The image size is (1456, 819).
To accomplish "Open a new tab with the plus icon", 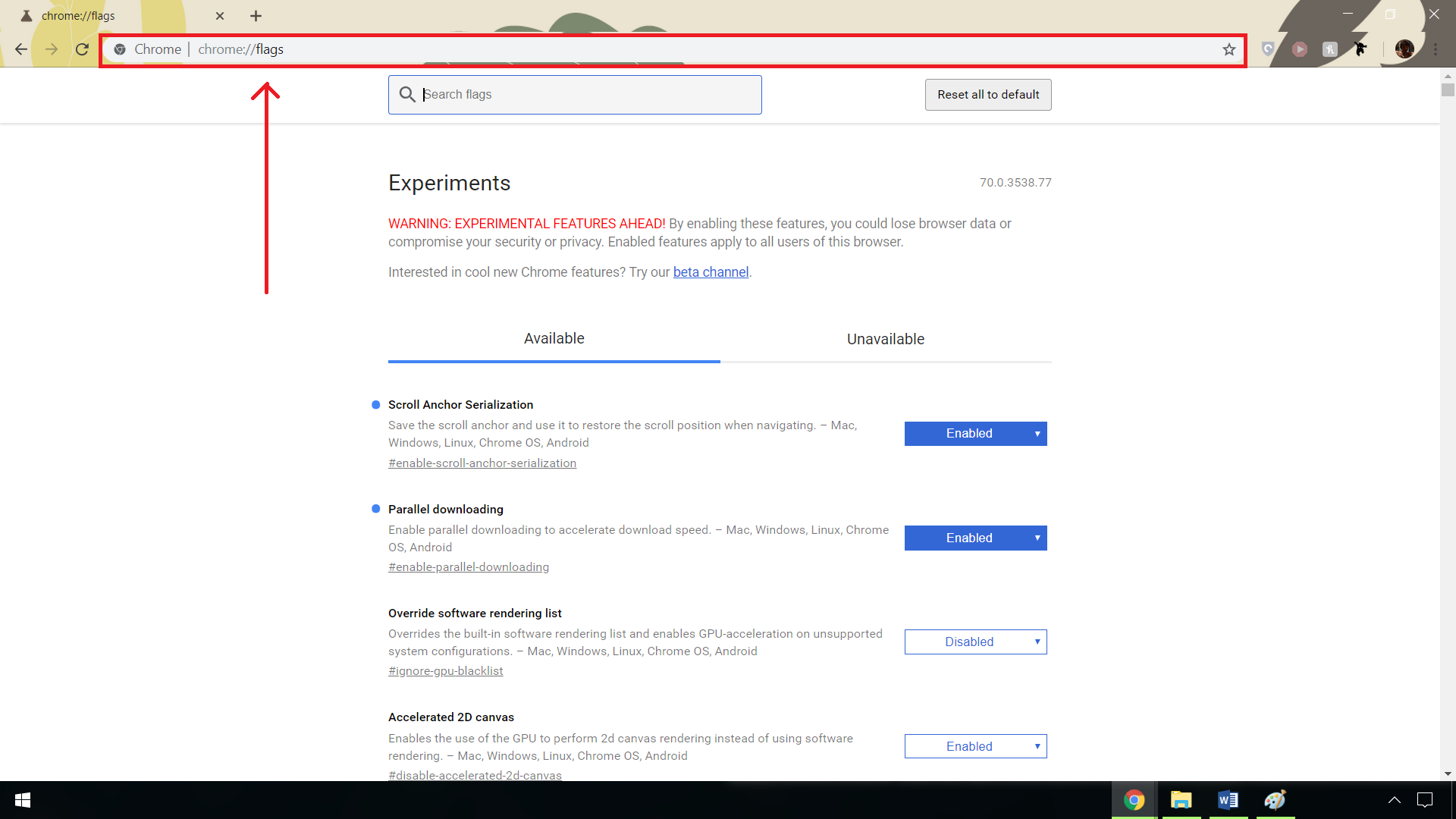I will point(256,16).
